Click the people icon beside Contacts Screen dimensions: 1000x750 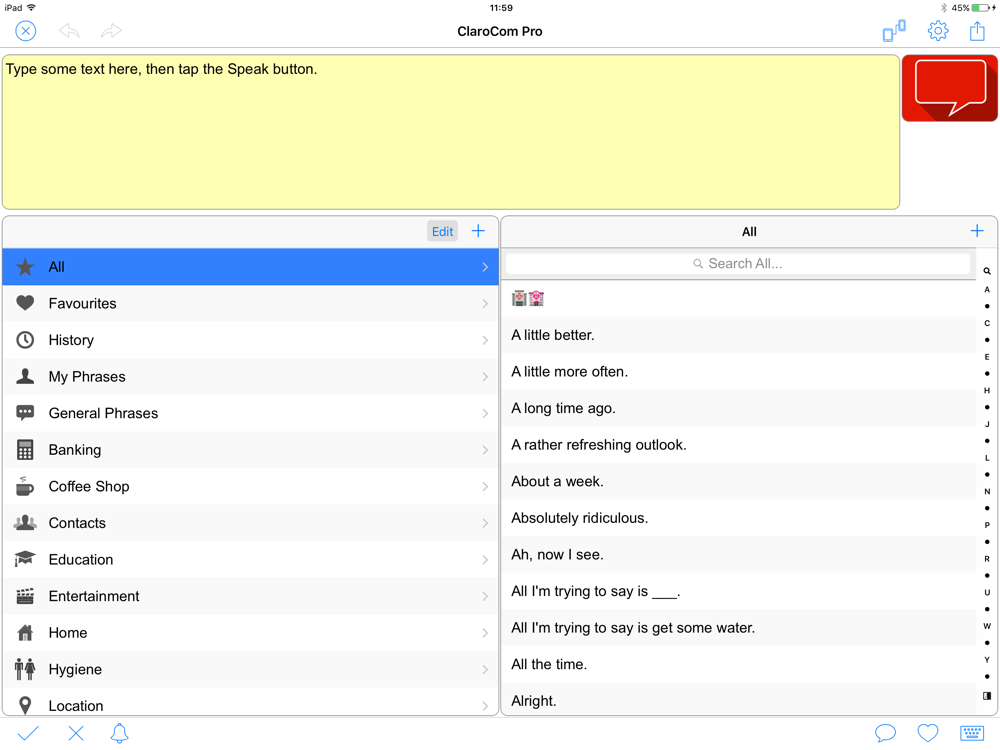coord(25,523)
